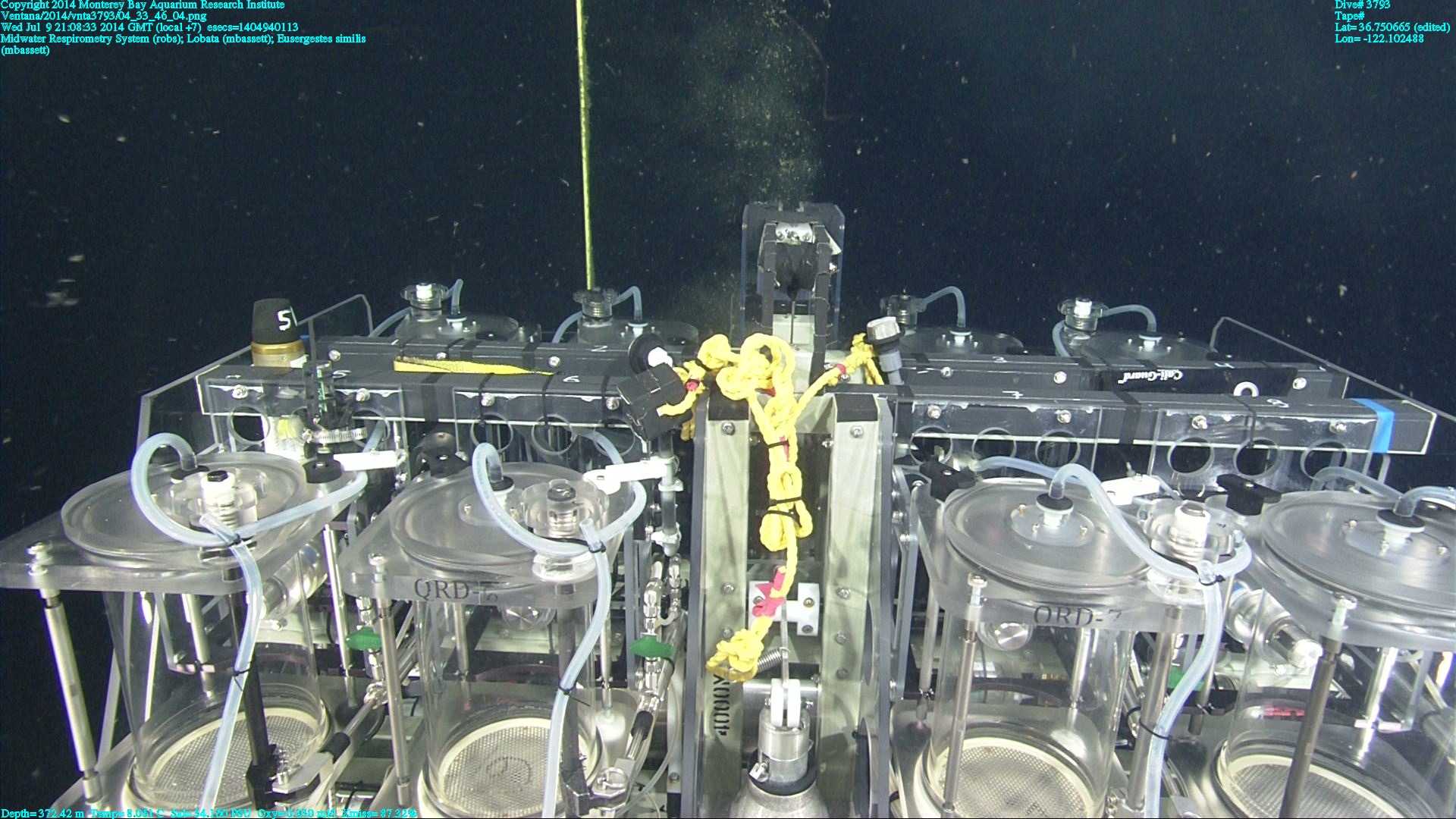
Task: Click the Temp readout at bottom
Action: [x=127, y=813]
